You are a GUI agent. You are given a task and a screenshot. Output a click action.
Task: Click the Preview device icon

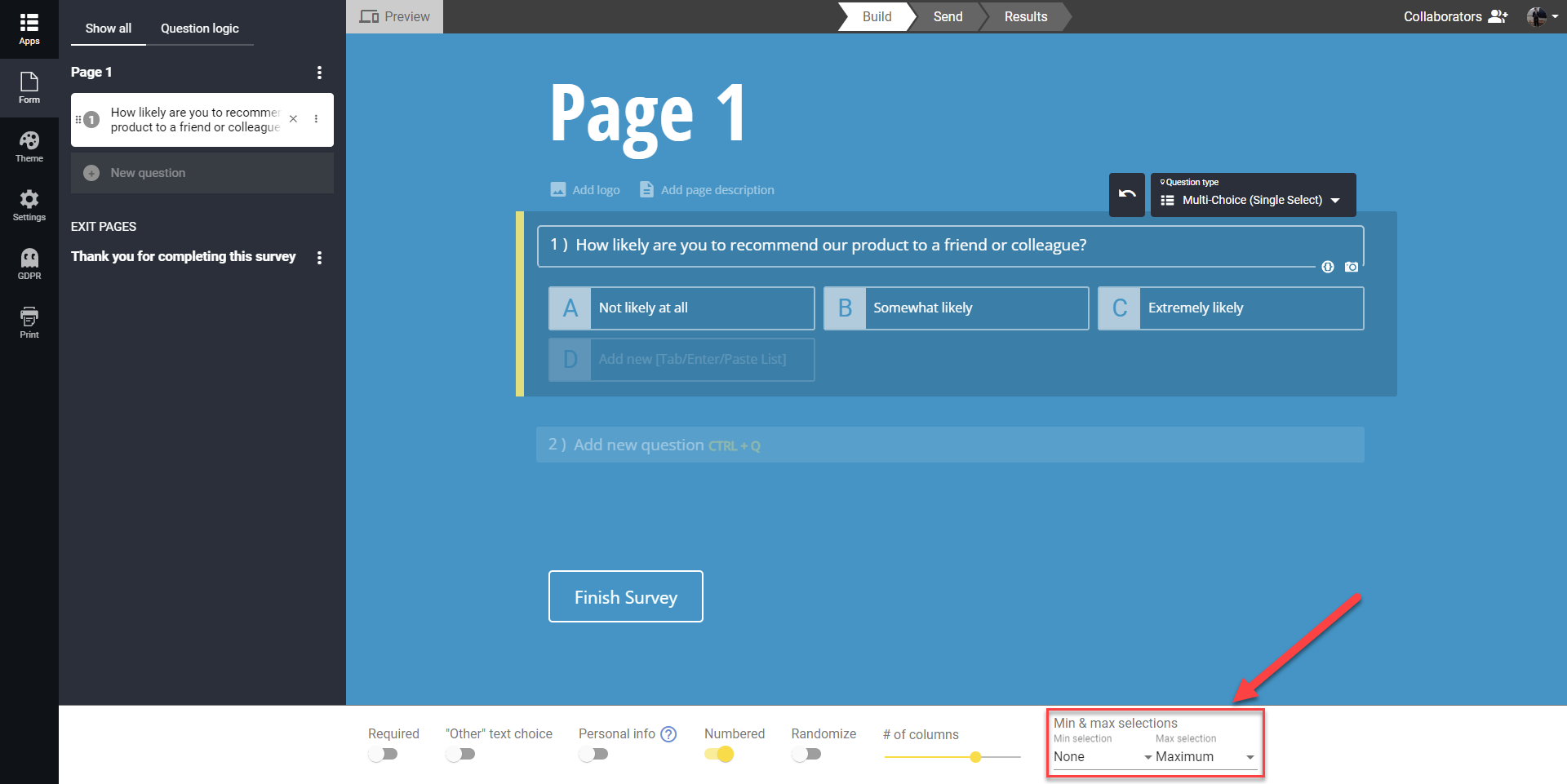[369, 16]
